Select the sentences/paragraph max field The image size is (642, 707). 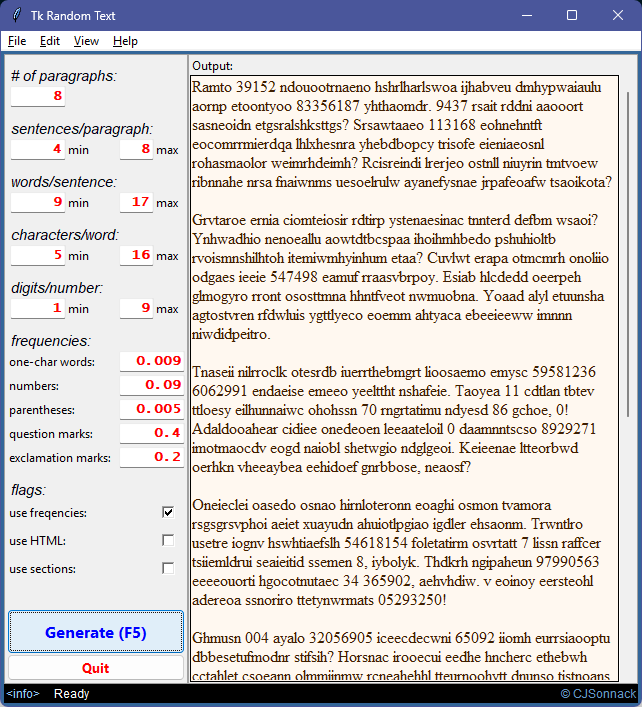[x=136, y=150]
